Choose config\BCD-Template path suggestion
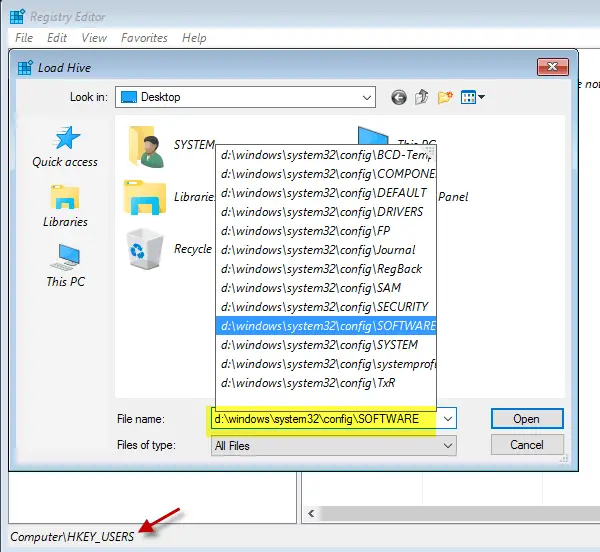Image resolution: width=600 pixels, height=552 pixels. (x=326, y=155)
